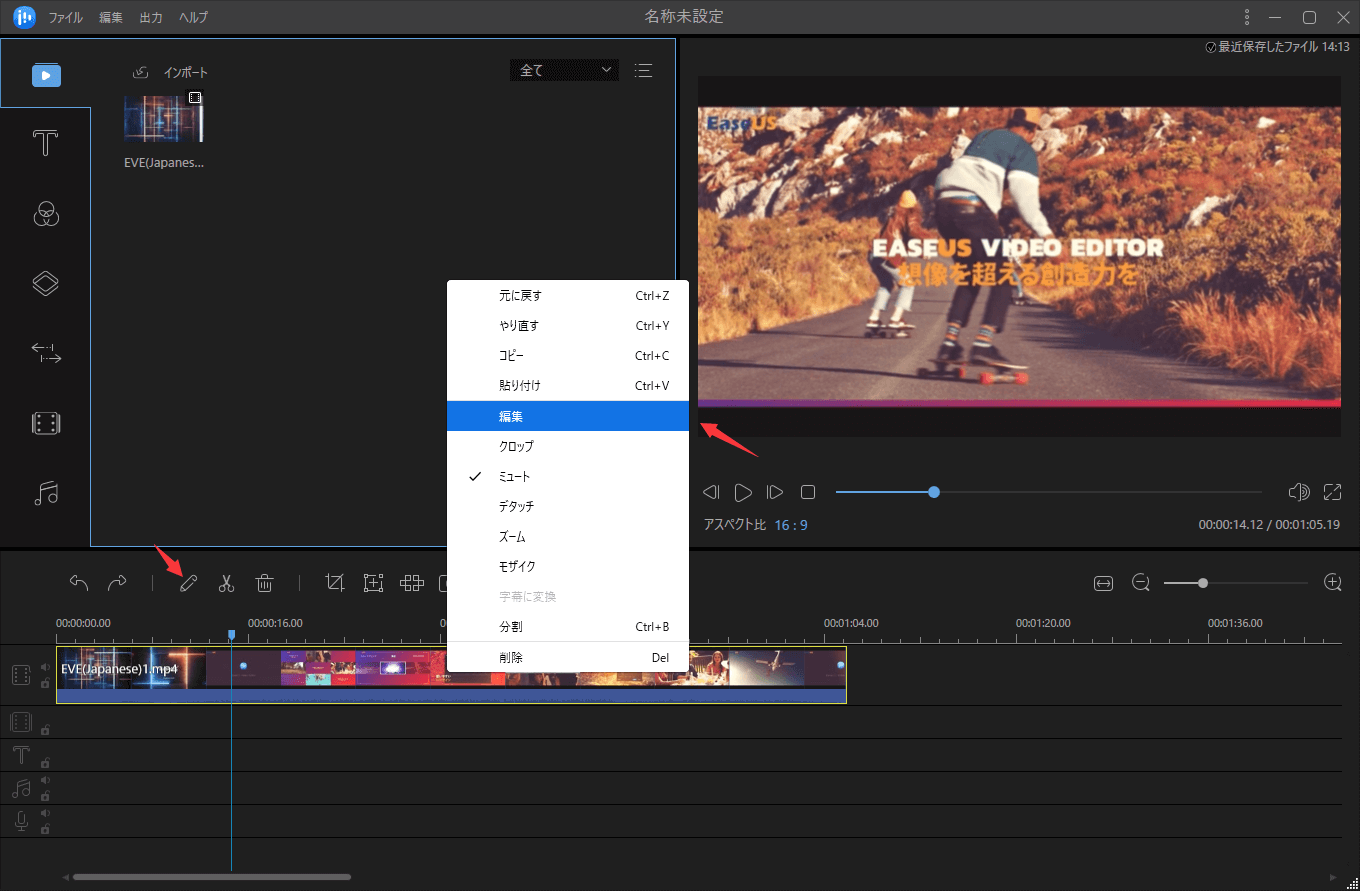This screenshot has height=891, width=1360.
Task: Choose 分割 from the context menu
Action: point(568,627)
